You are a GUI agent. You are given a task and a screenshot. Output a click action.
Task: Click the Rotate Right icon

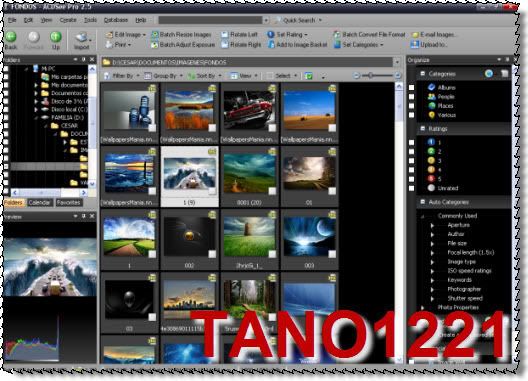[x=225, y=44]
